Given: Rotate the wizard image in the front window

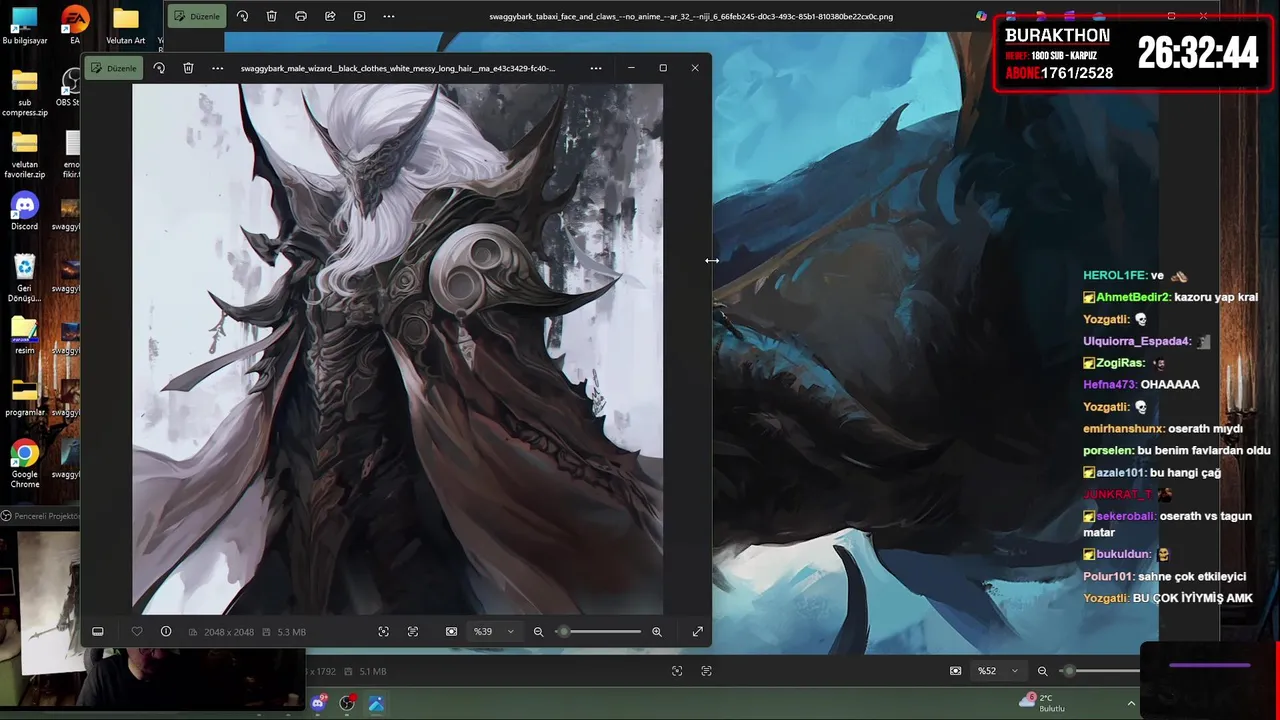Looking at the screenshot, I should (159, 68).
